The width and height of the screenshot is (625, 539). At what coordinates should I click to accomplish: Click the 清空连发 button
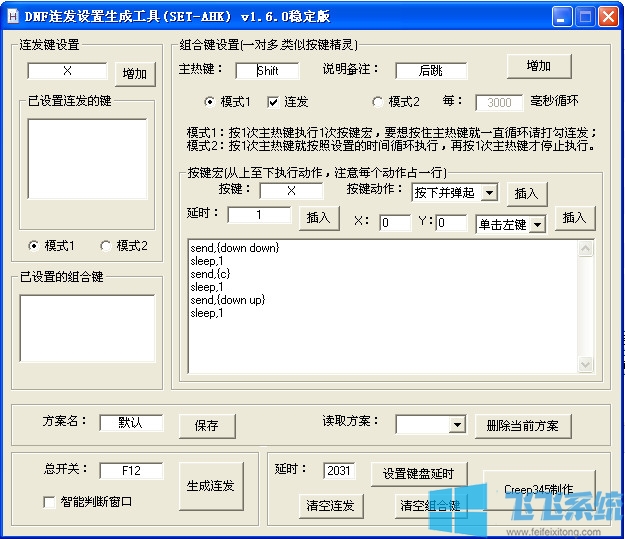click(330, 505)
